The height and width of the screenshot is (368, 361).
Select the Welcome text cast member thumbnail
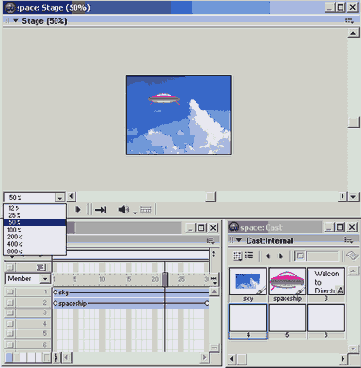[326, 281]
